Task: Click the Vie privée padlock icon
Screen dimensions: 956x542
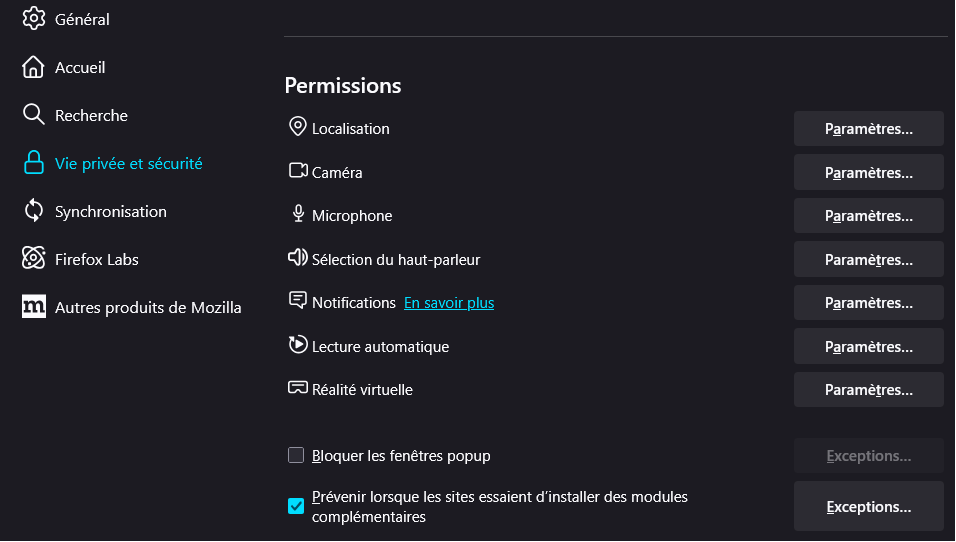Action: pos(34,163)
